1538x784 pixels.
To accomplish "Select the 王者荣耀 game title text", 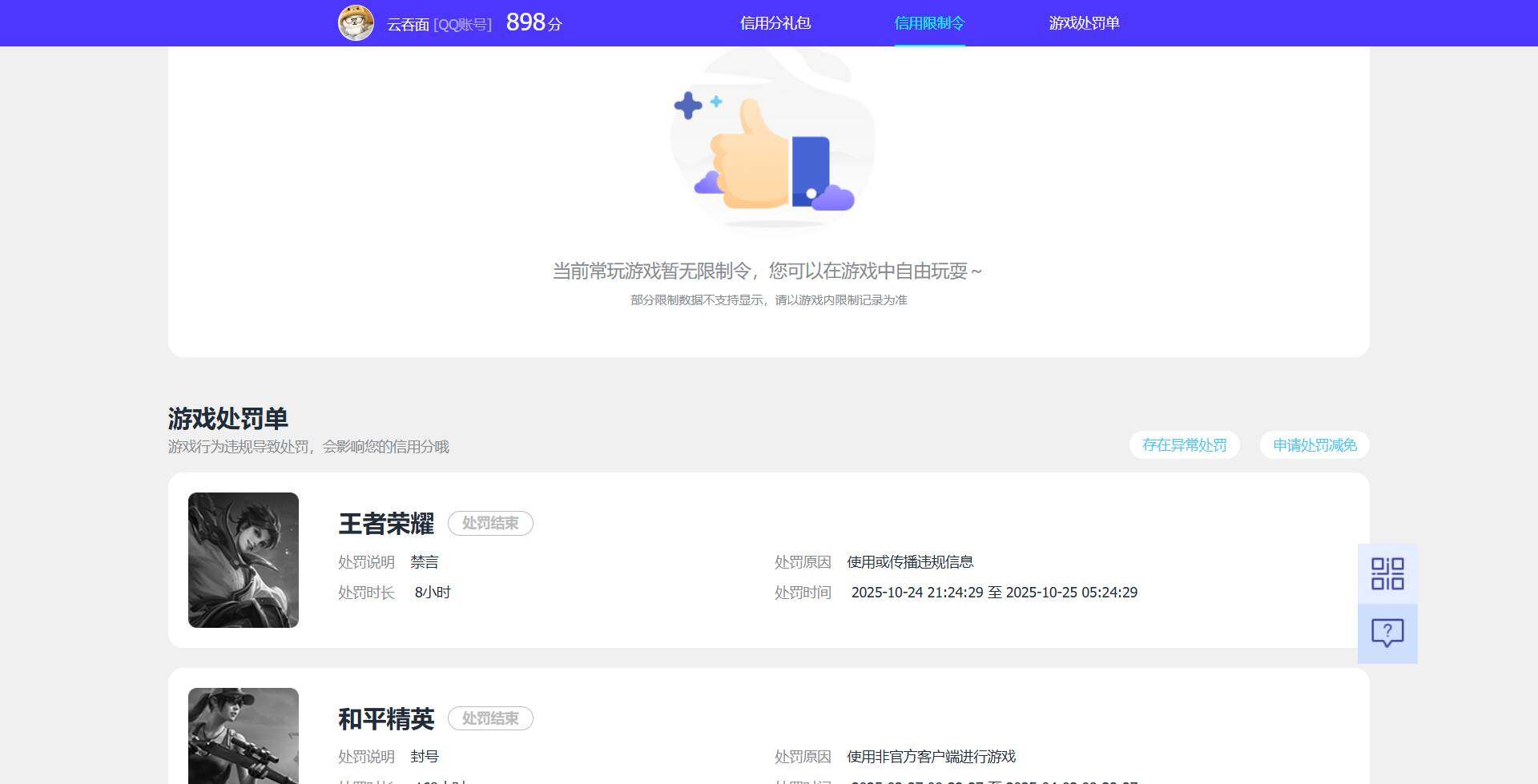I will (x=385, y=524).
